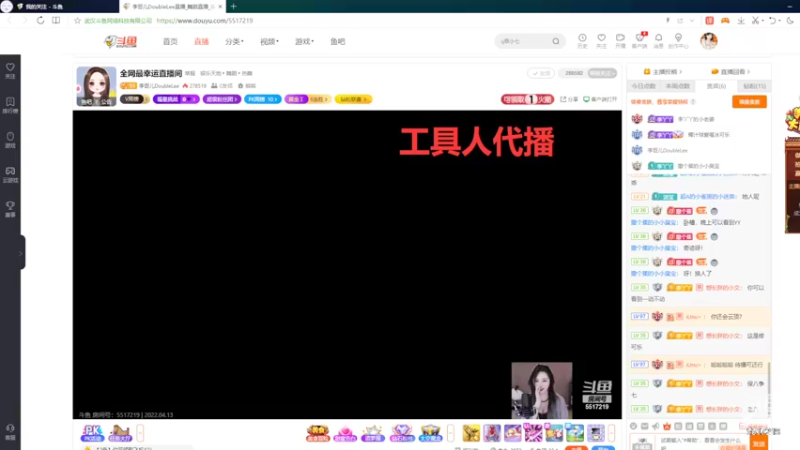Click 客户端打开 link
Screen dimensions: 800x450
600,99
